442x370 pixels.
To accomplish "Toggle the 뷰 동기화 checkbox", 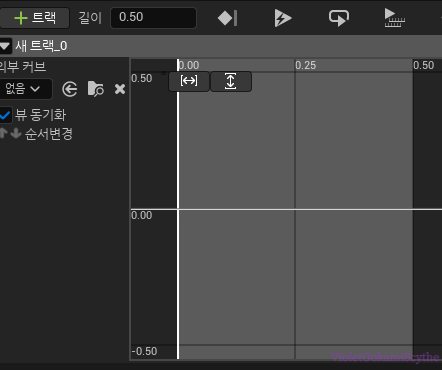I will [x=5, y=115].
